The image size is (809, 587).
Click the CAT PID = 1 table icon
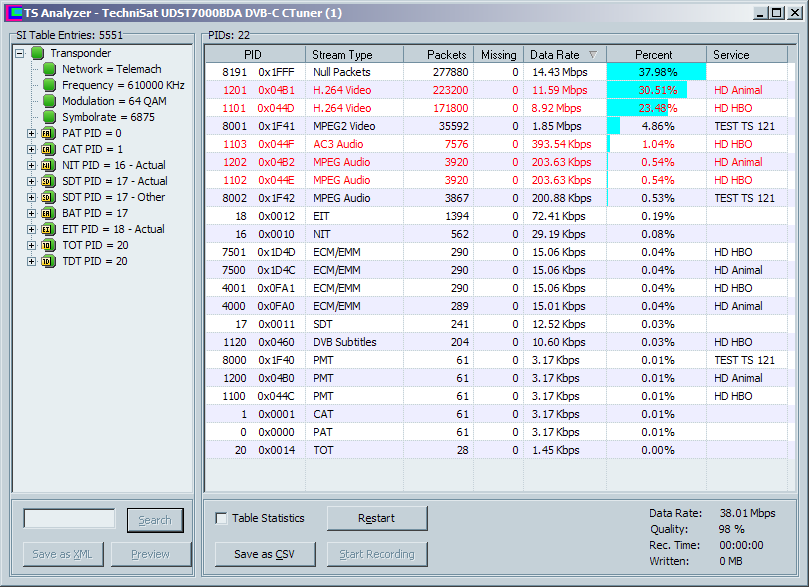pyautogui.click(x=48, y=149)
